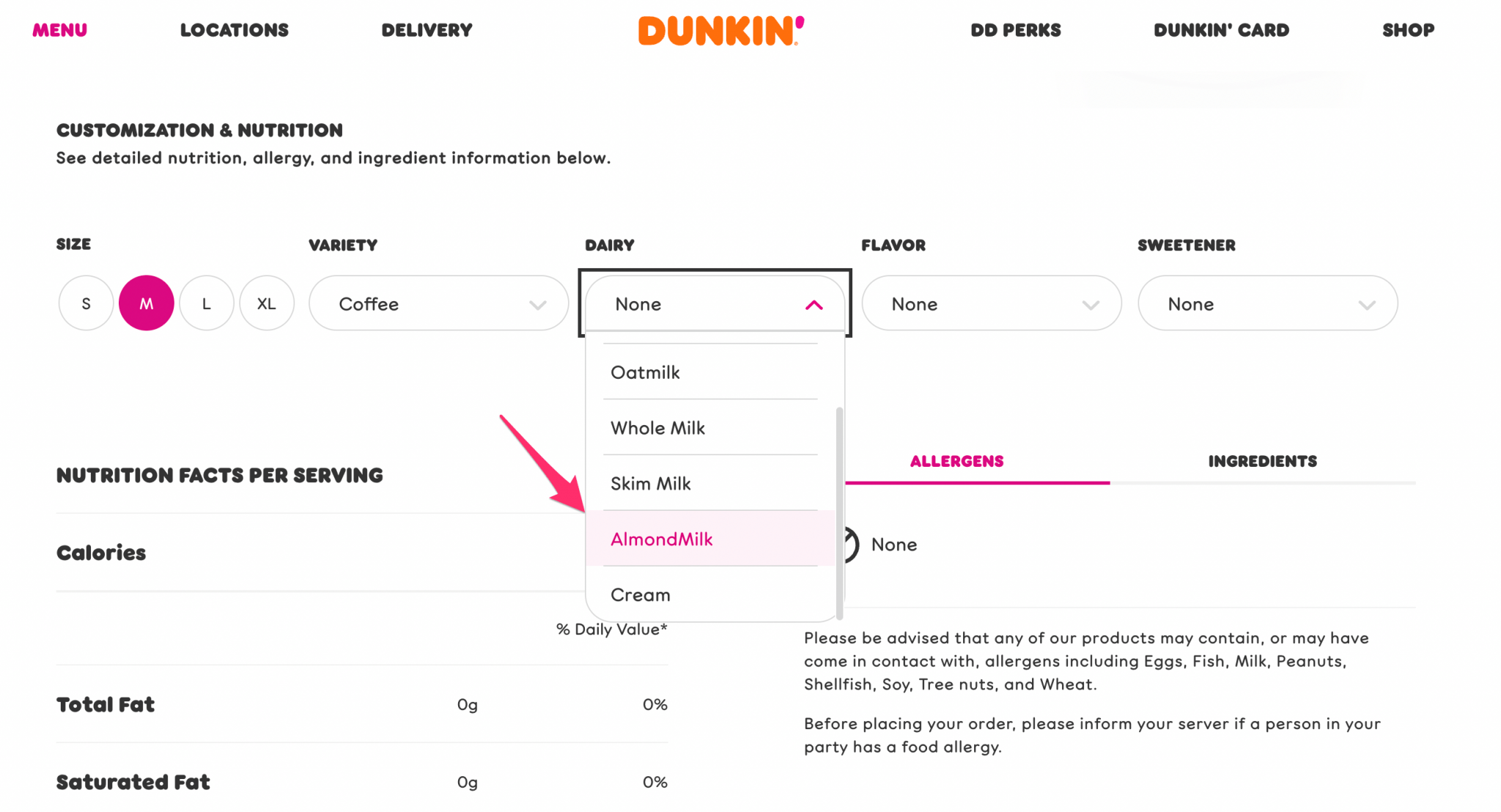The height and width of the screenshot is (812, 1501).
Task: Collapse the Dairy dropdown chevron
Action: [x=814, y=303]
